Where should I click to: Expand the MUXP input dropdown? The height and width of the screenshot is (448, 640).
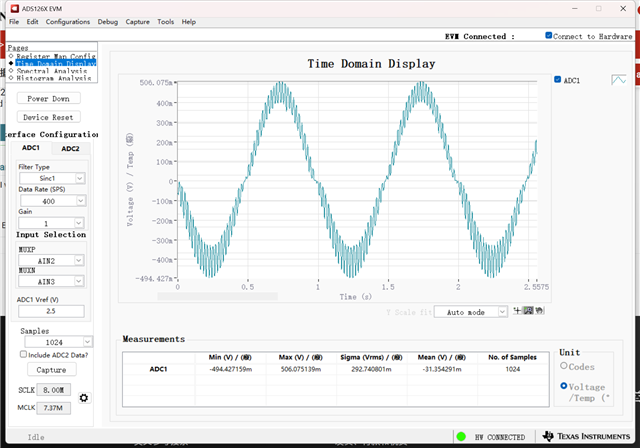[x=79, y=260]
